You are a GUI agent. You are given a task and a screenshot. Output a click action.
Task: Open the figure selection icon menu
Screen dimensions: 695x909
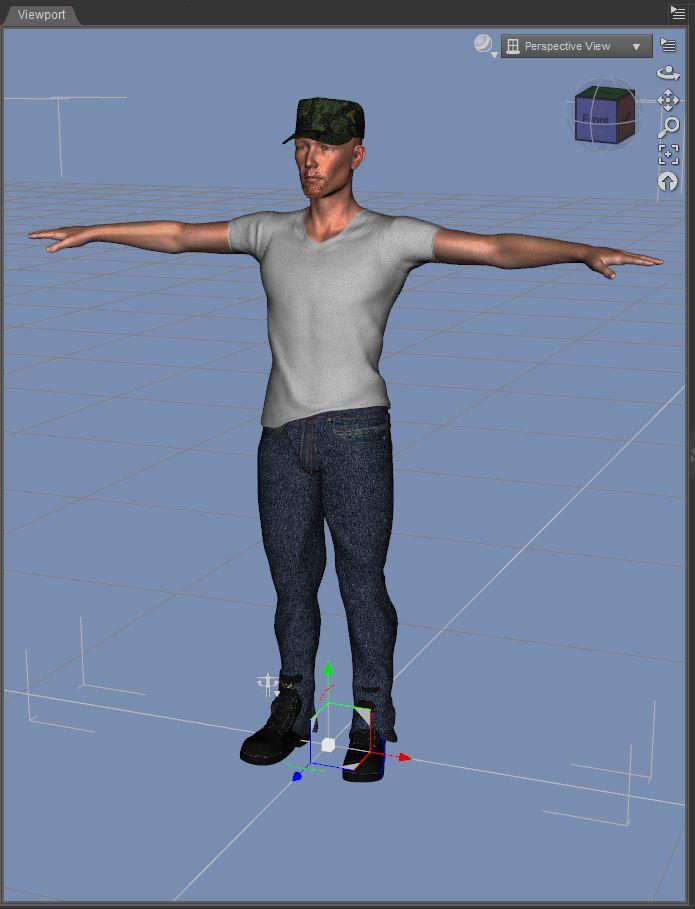pyautogui.click(x=268, y=685)
